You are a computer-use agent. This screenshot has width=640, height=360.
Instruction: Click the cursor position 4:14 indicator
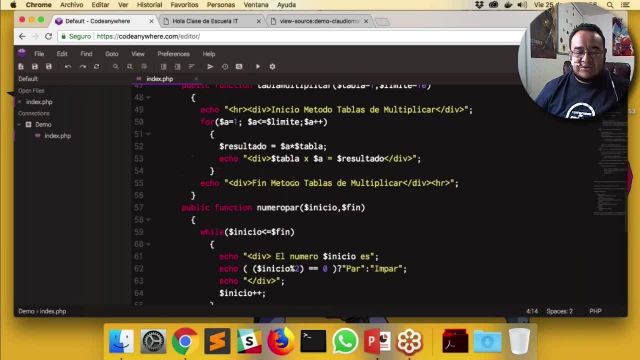point(532,311)
